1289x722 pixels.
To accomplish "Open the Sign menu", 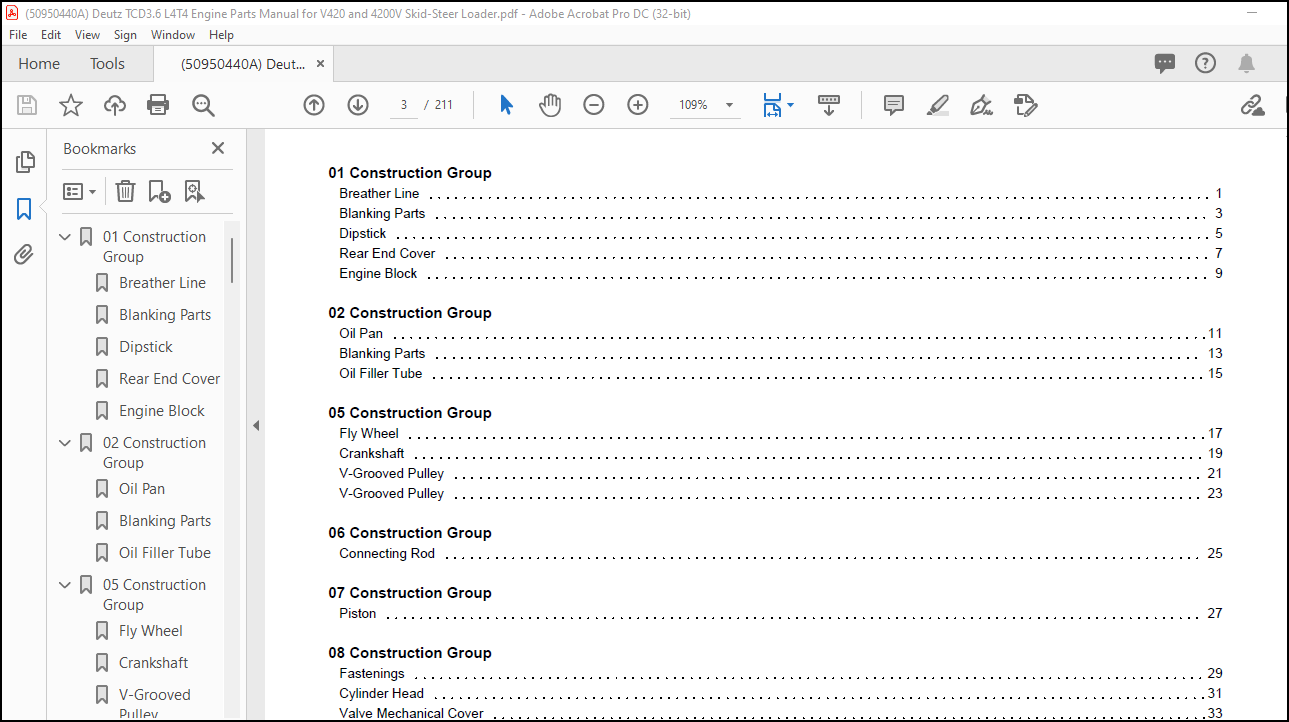I will click(126, 34).
